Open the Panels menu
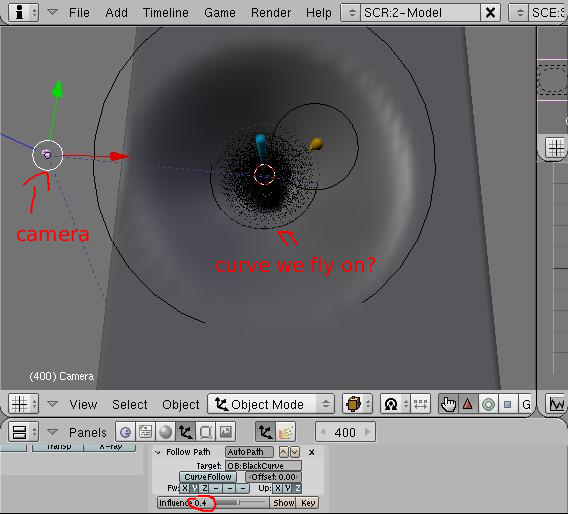 (x=88, y=432)
